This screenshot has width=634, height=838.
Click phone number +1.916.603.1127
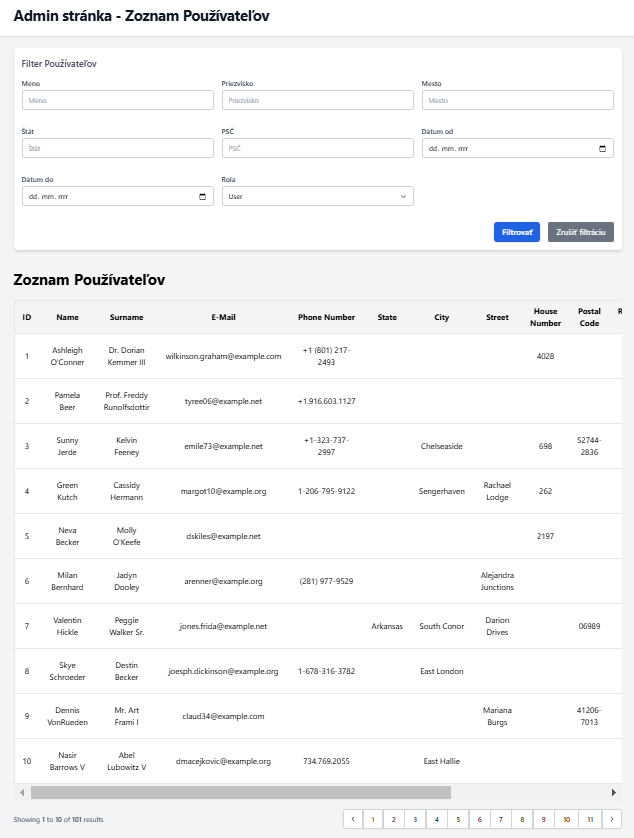(327, 401)
